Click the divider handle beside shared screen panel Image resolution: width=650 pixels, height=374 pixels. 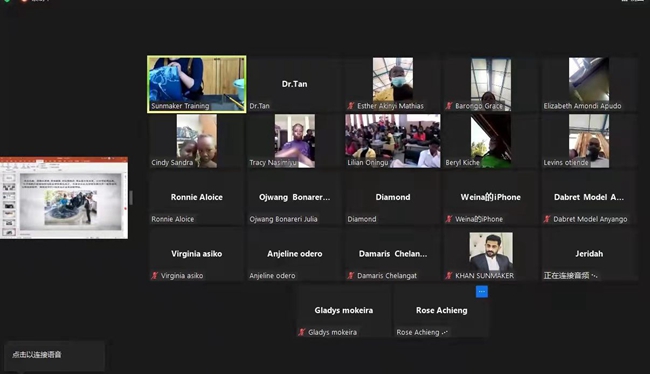click(x=131, y=198)
